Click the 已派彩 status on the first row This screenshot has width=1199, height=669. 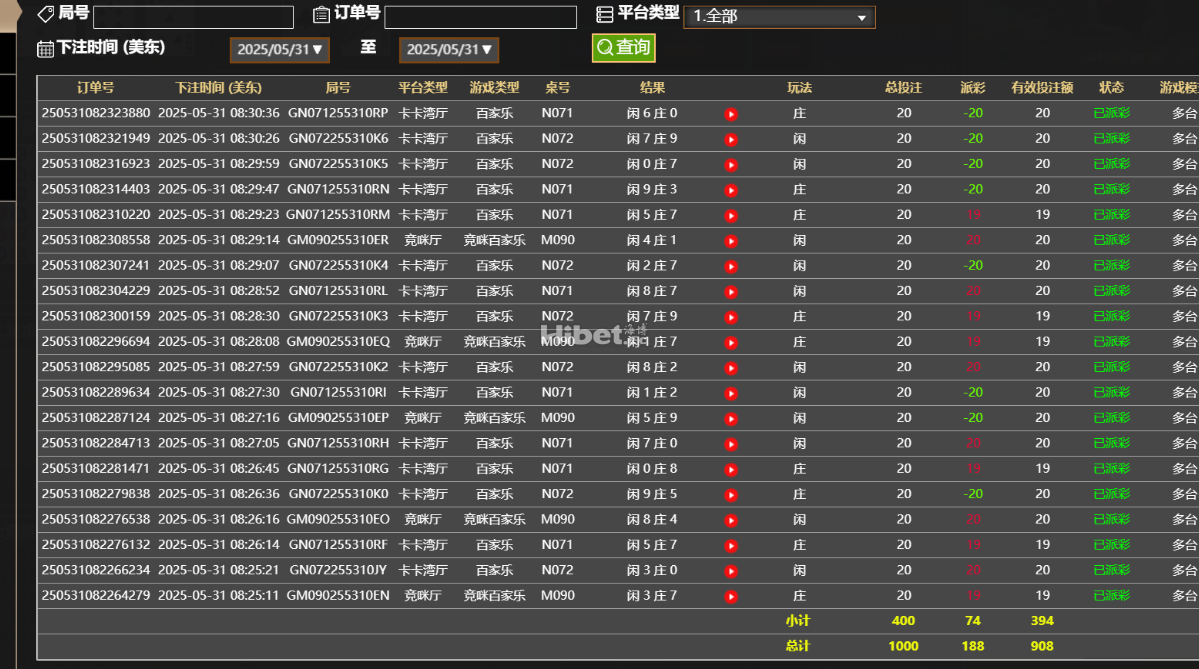(1111, 113)
